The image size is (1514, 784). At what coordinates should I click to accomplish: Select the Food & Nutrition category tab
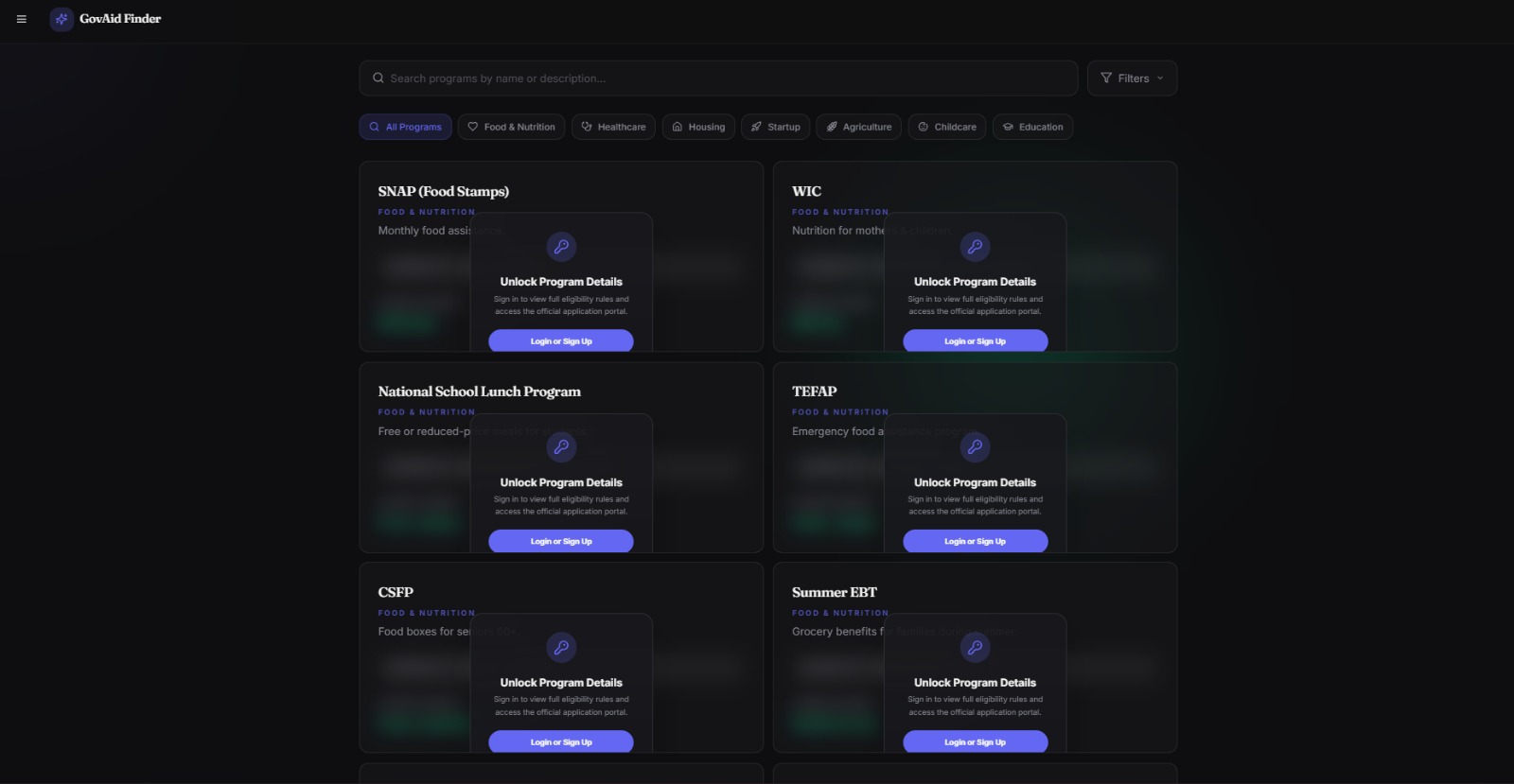(511, 127)
